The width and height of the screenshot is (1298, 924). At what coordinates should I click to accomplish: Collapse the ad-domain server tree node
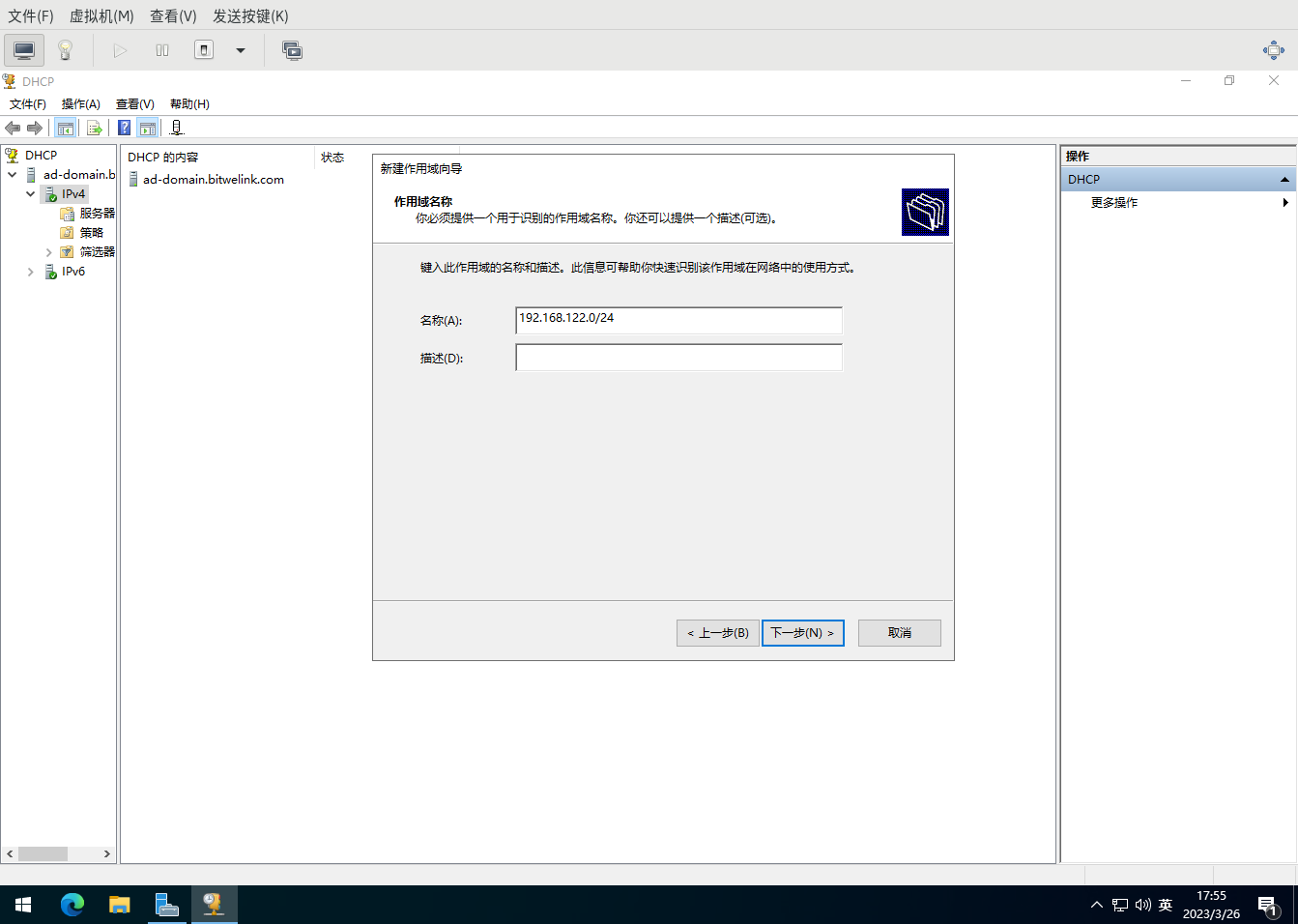pos(12,175)
